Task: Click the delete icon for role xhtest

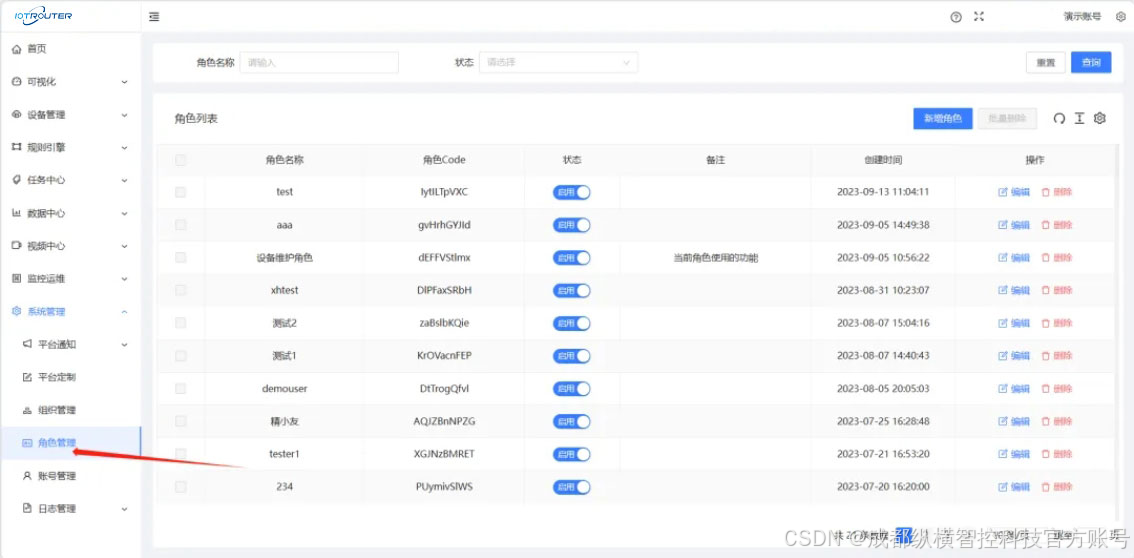Action: click(1045, 290)
